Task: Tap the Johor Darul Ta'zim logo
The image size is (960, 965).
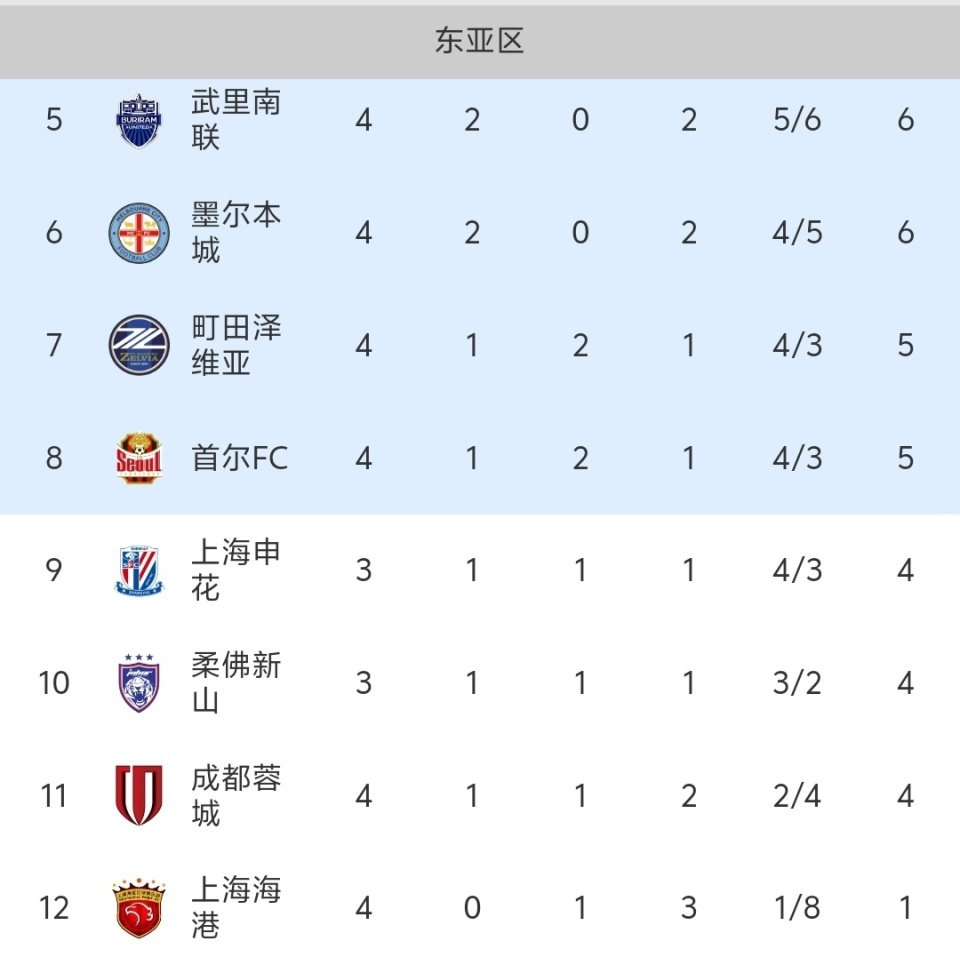Action: tap(139, 683)
